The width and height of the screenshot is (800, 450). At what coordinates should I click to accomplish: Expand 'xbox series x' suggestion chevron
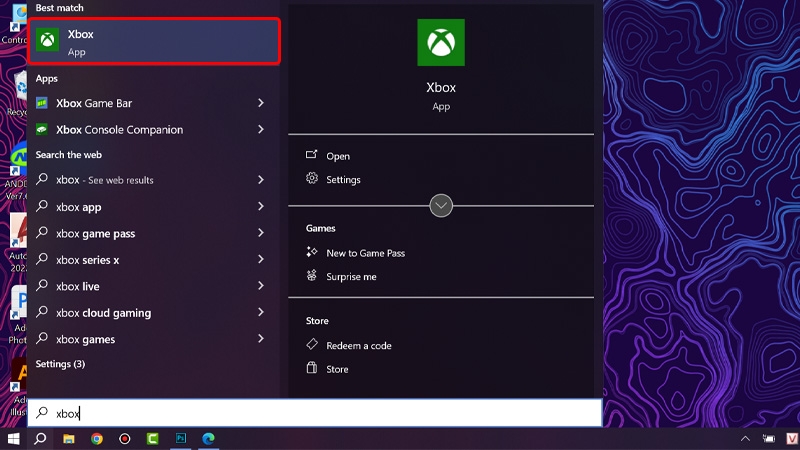click(261, 259)
